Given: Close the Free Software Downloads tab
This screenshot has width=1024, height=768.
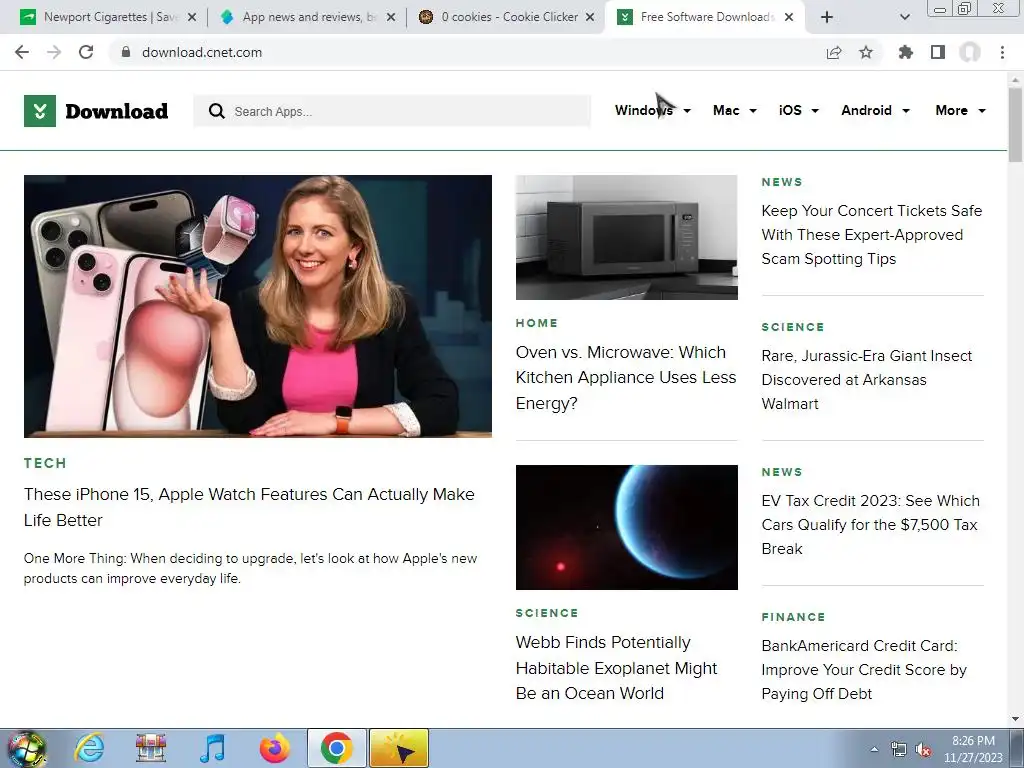Looking at the screenshot, I should pos(789,17).
